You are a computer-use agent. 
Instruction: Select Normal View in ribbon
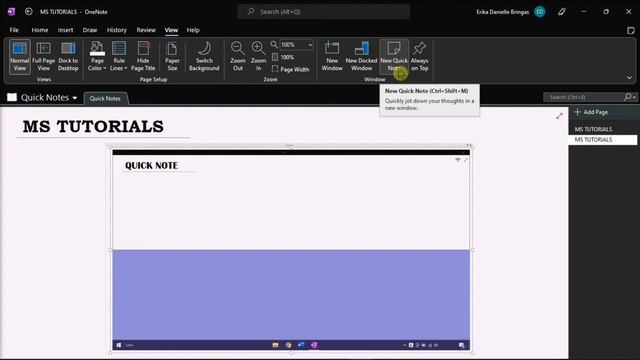pos(20,56)
